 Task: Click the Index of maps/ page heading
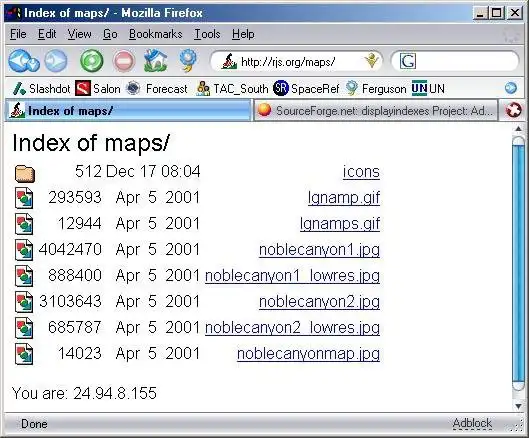[x=91, y=143]
